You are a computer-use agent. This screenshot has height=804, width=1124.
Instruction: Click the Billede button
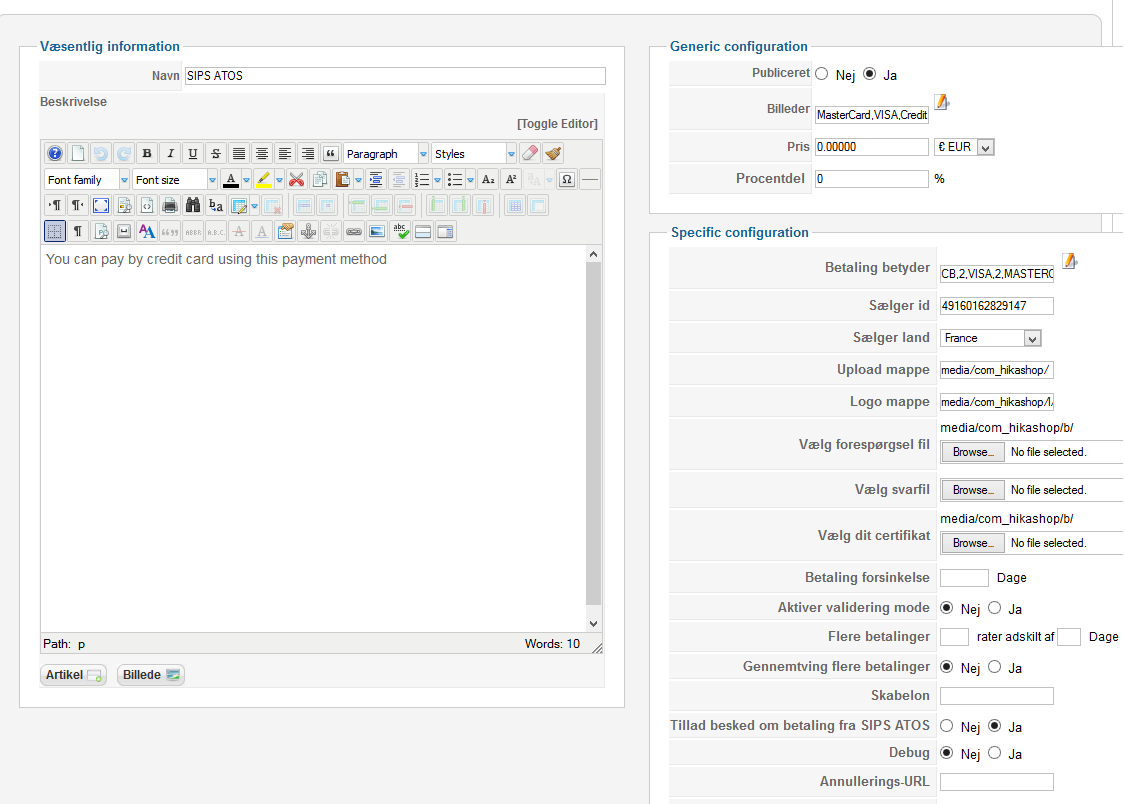point(151,675)
